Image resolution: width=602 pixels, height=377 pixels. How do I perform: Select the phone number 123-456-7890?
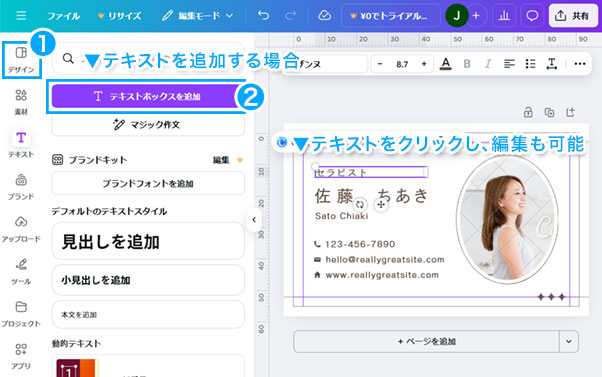point(360,244)
